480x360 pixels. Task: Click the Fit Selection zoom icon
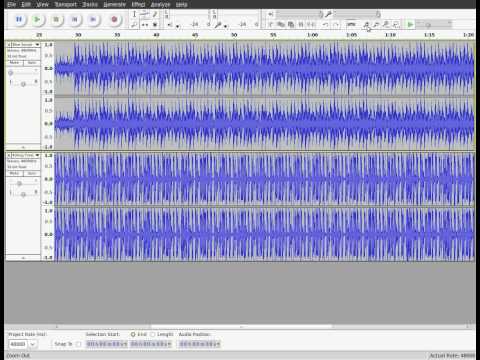(386, 25)
